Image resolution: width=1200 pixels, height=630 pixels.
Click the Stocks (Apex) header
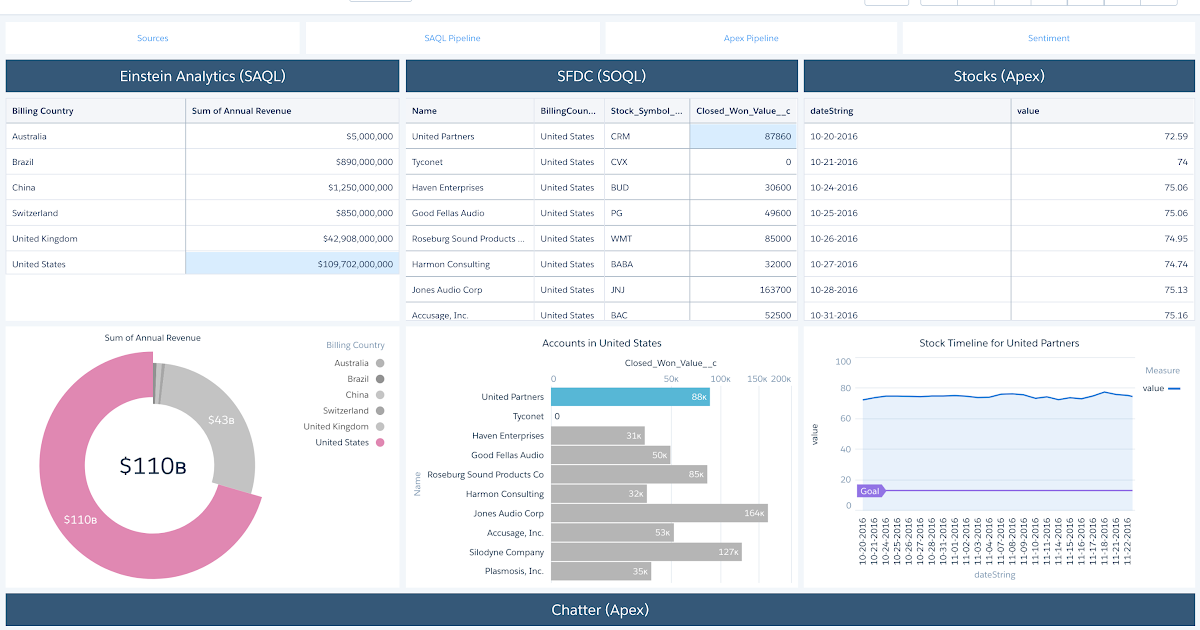(1000, 76)
